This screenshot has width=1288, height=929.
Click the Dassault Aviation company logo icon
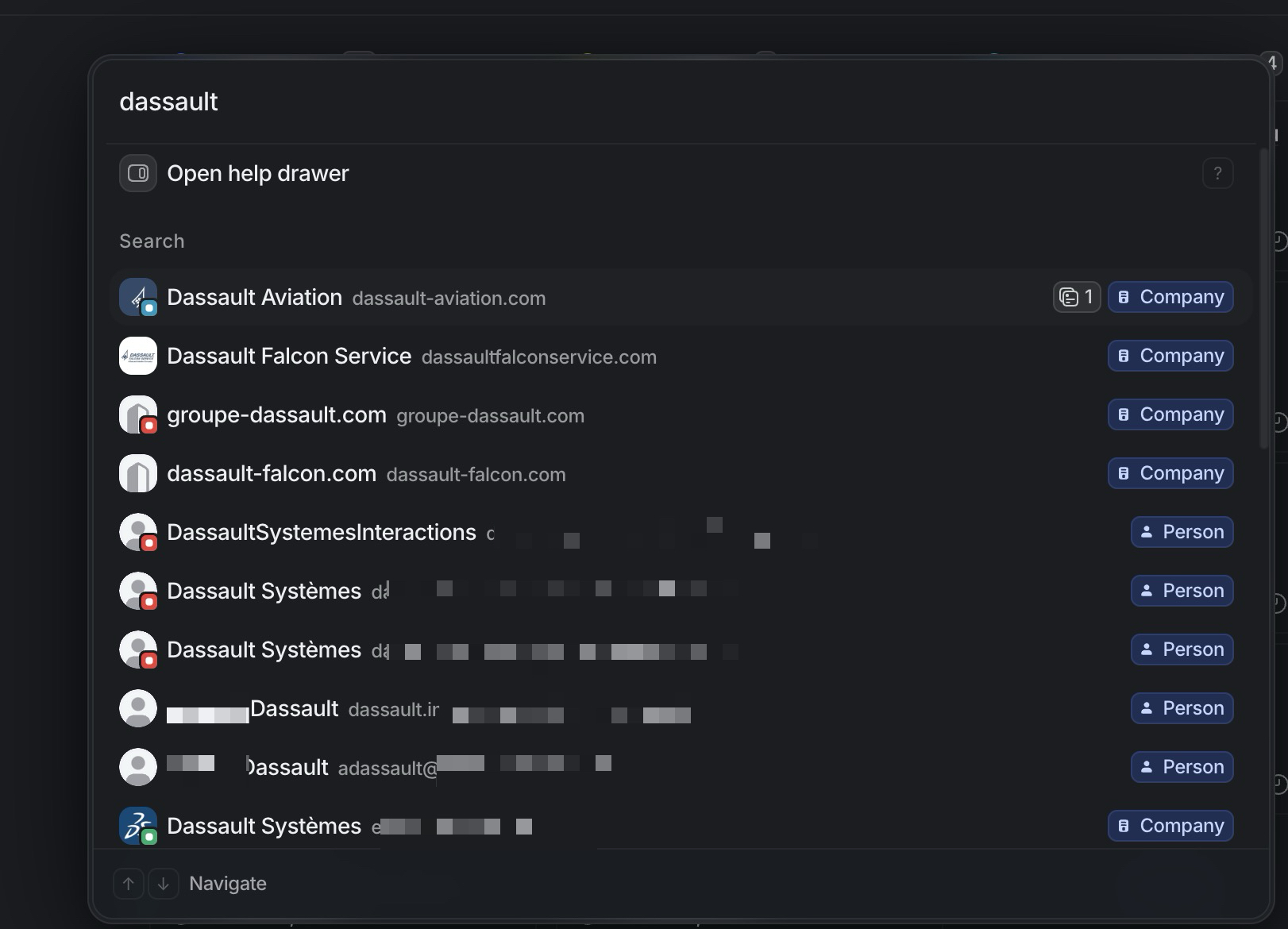138,298
